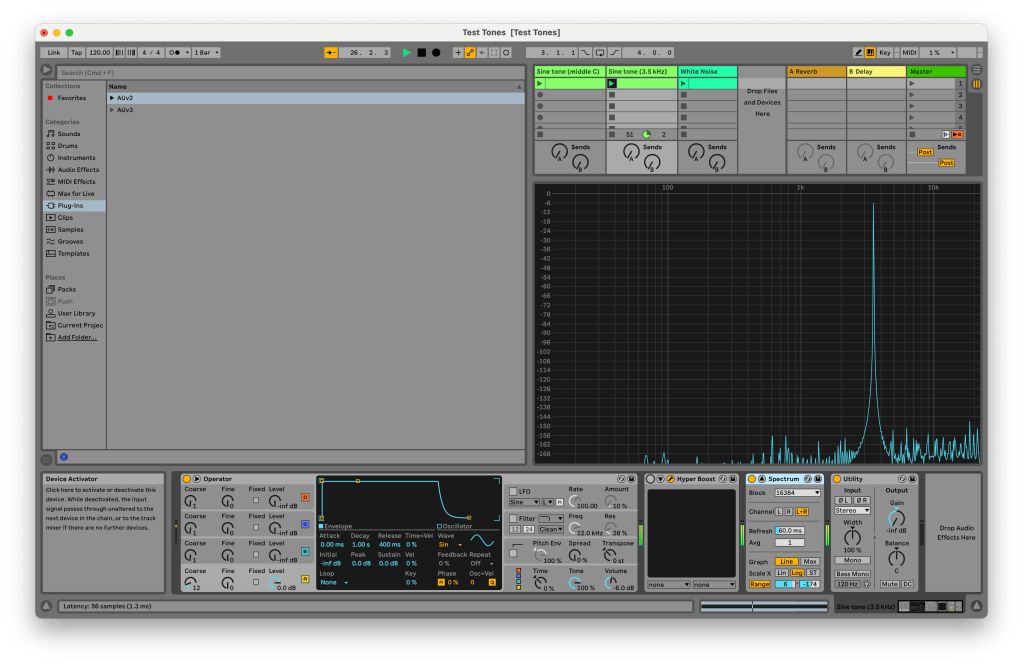Toggle the metronome button
This screenshot has height=665, width=1023.
(176, 52)
